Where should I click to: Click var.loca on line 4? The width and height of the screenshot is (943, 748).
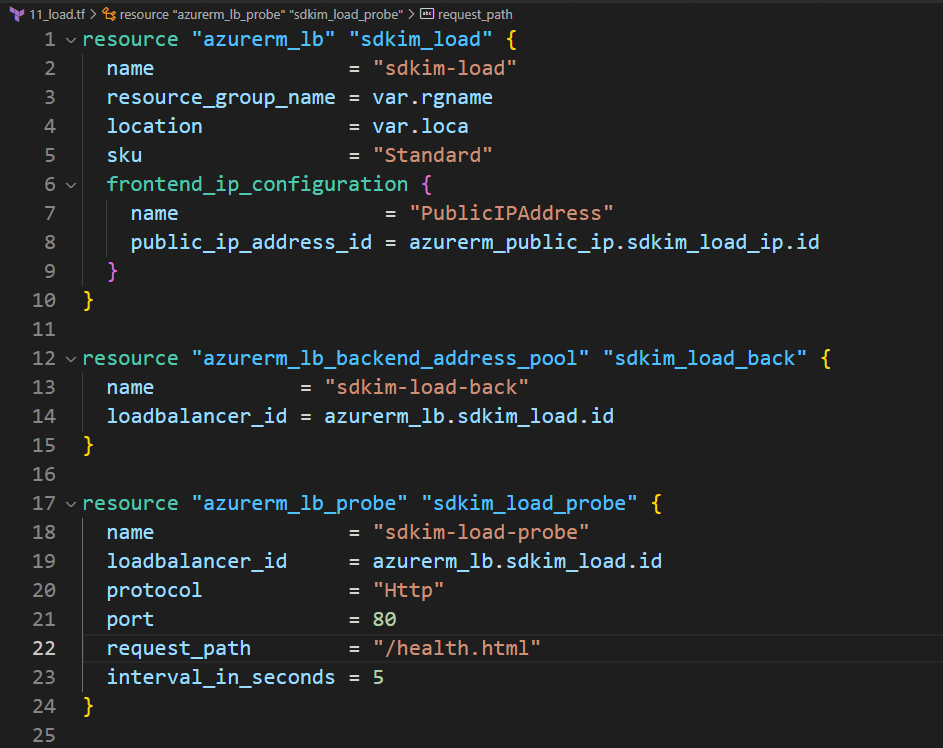click(420, 126)
